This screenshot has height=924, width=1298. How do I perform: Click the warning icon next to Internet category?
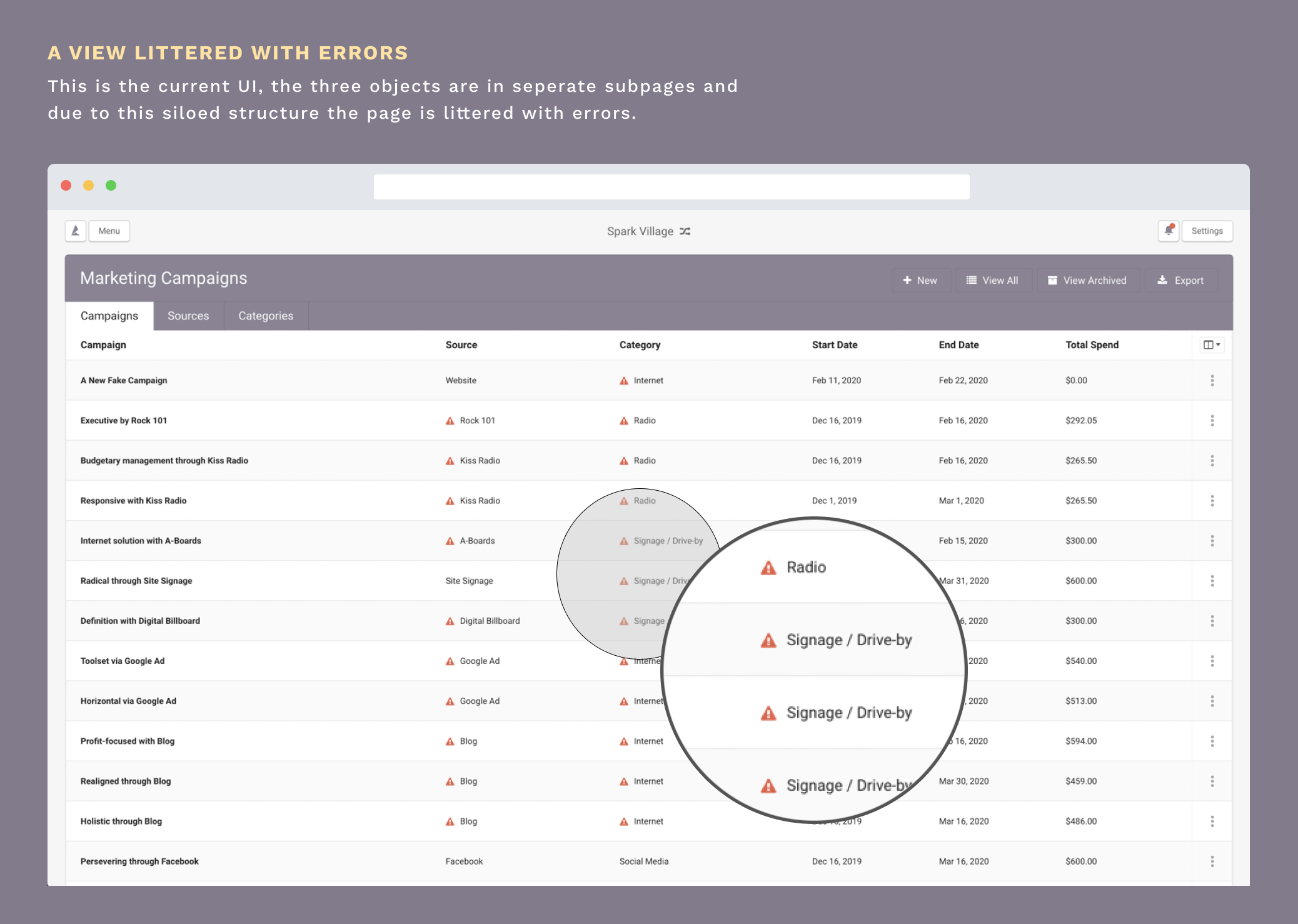click(x=623, y=380)
